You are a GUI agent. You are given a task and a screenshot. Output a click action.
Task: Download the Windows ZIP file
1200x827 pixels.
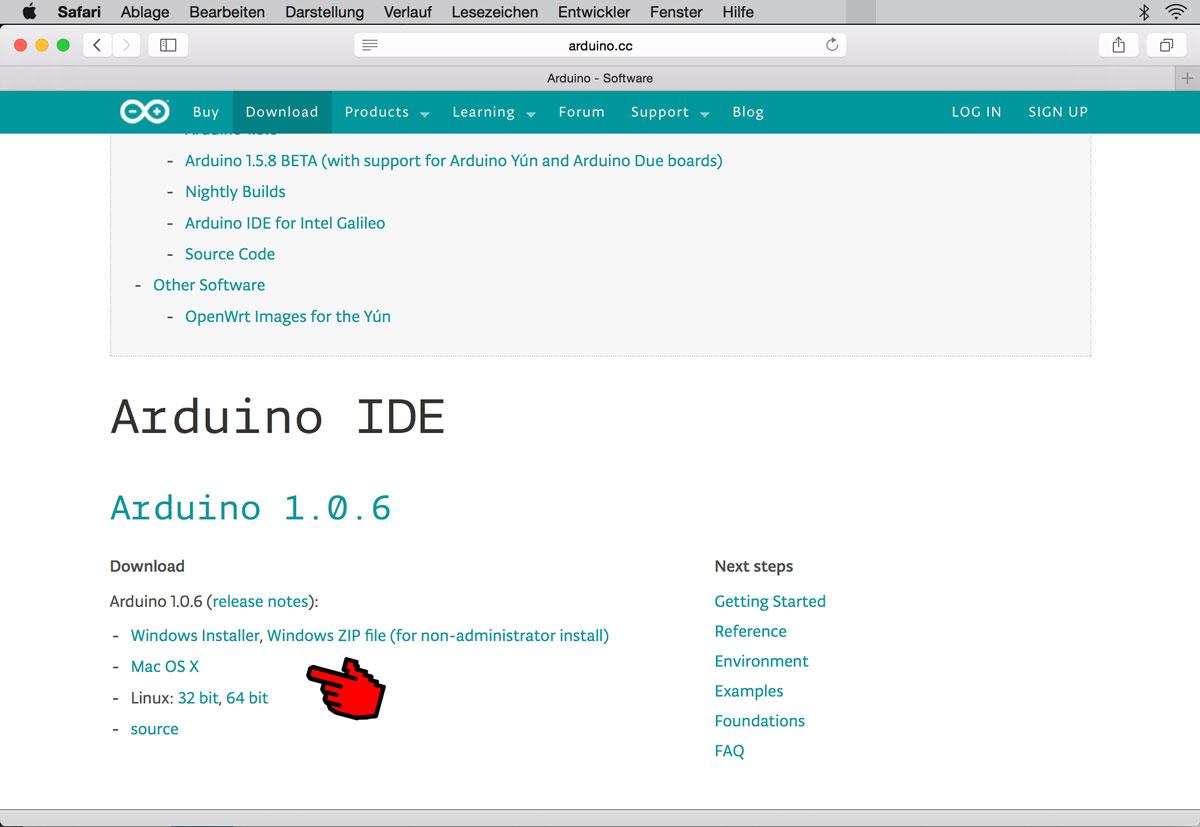click(x=438, y=635)
